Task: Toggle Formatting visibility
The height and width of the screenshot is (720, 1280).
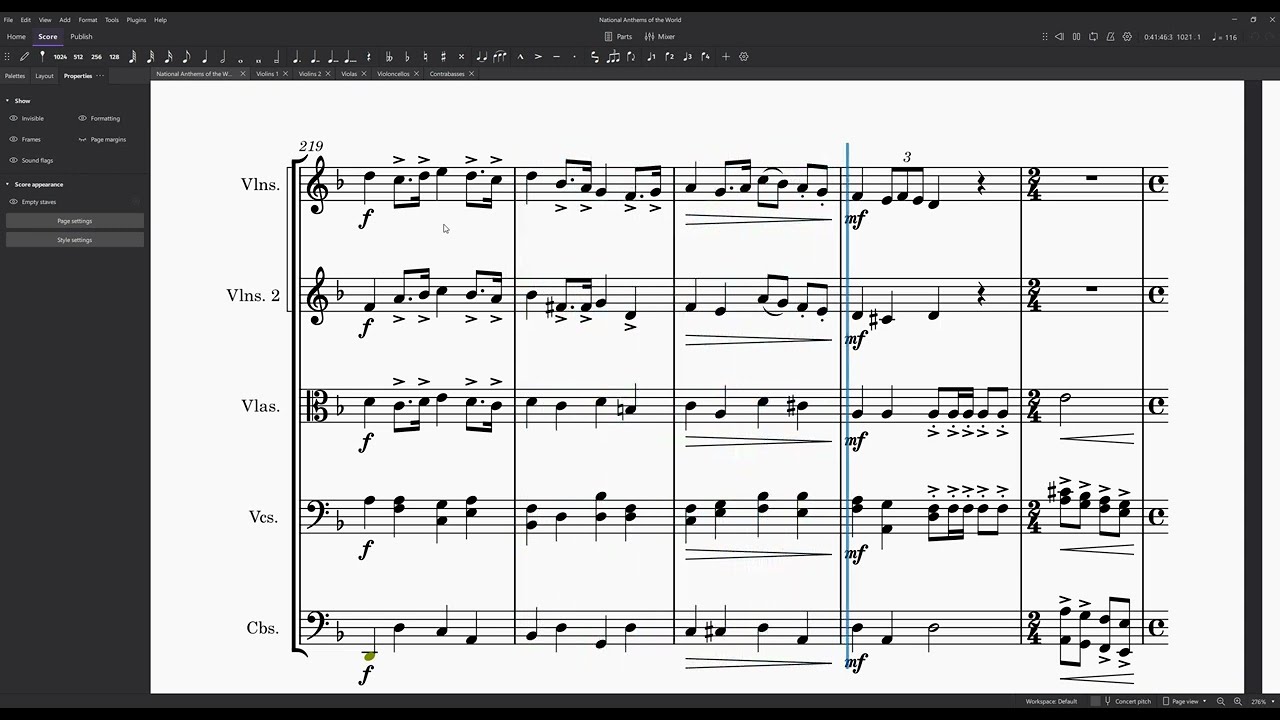Action: tap(99, 118)
